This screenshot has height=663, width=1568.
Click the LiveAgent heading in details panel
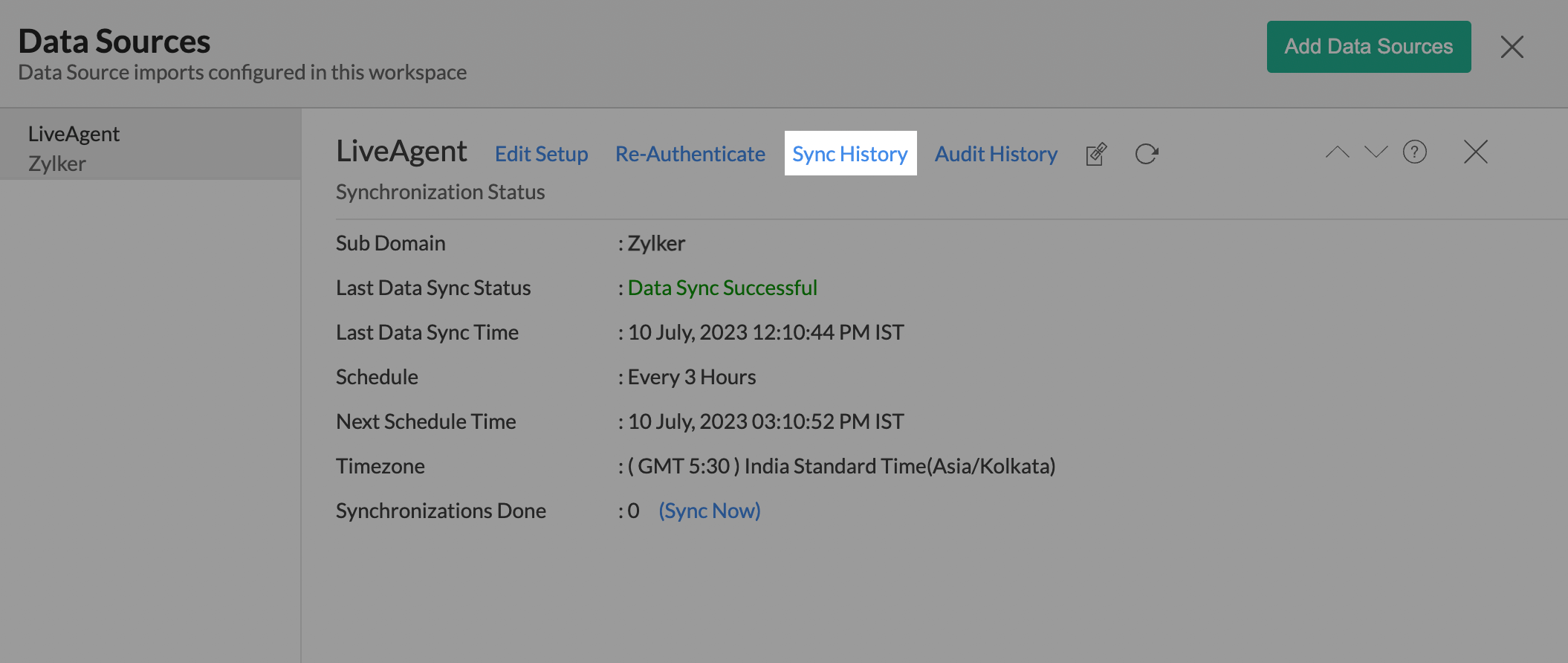point(401,151)
